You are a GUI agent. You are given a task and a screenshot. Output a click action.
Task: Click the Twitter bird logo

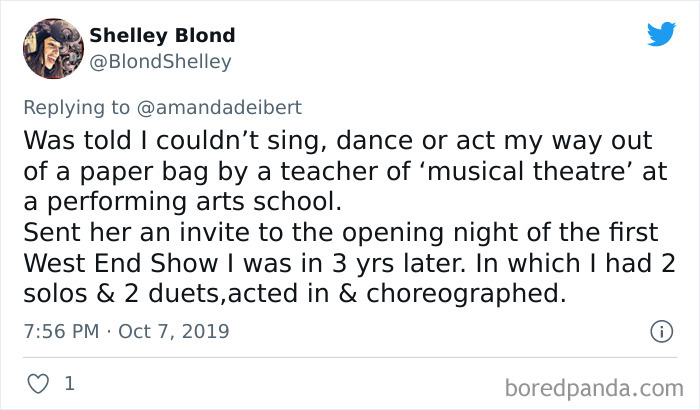pos(661,35)
